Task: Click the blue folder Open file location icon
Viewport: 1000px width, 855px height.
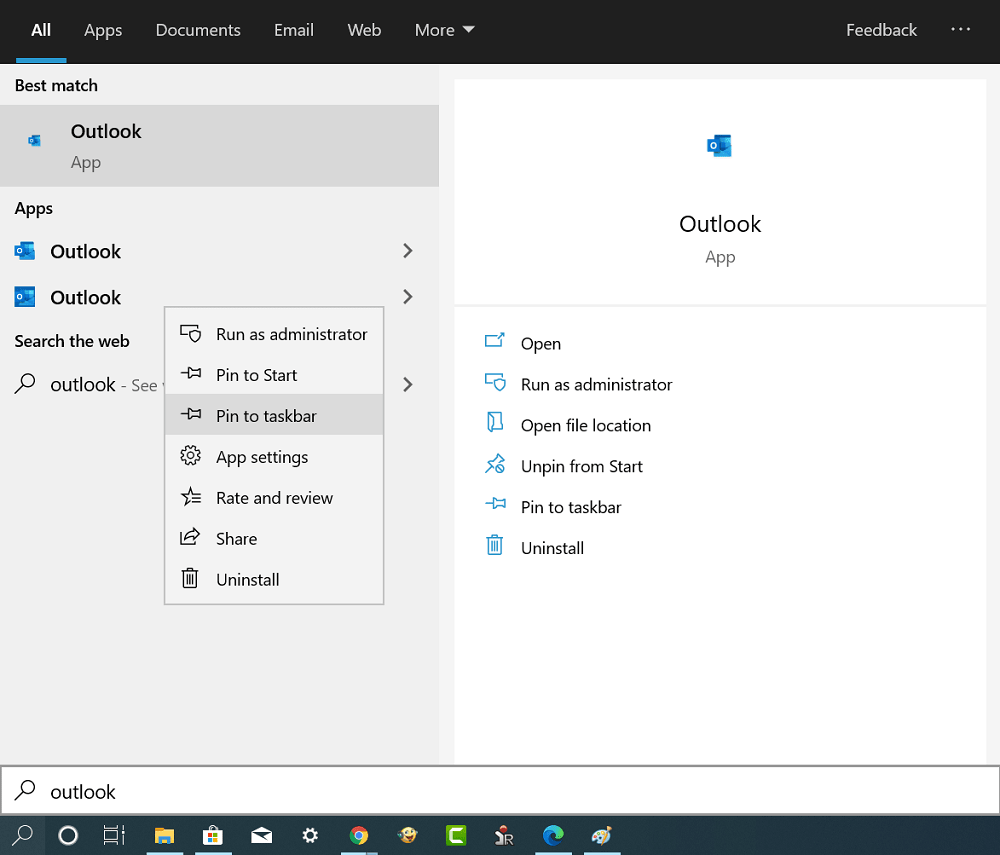Action: (x=495, y=422)
